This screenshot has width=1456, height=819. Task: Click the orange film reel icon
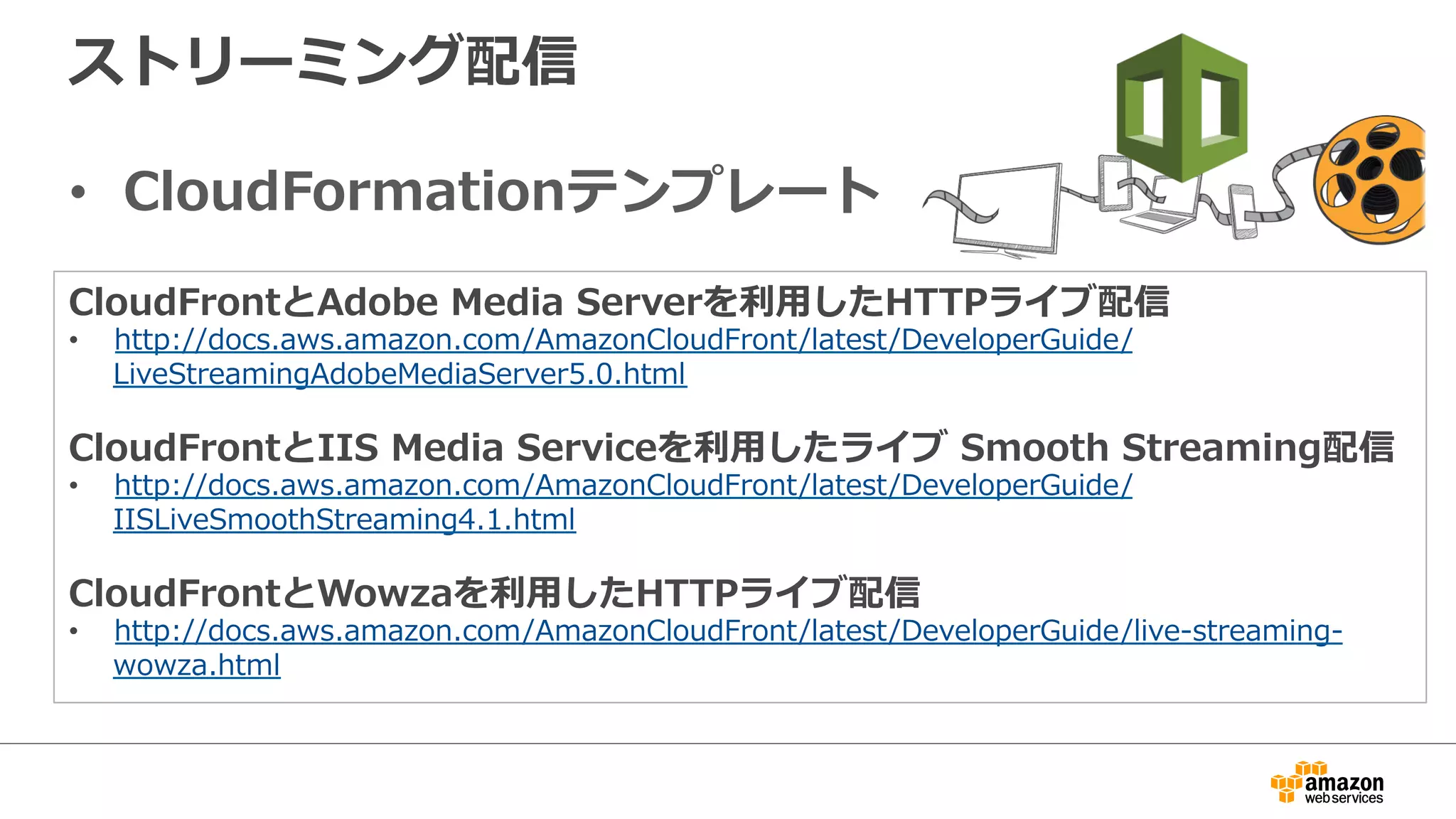[x=1369, y=179]
